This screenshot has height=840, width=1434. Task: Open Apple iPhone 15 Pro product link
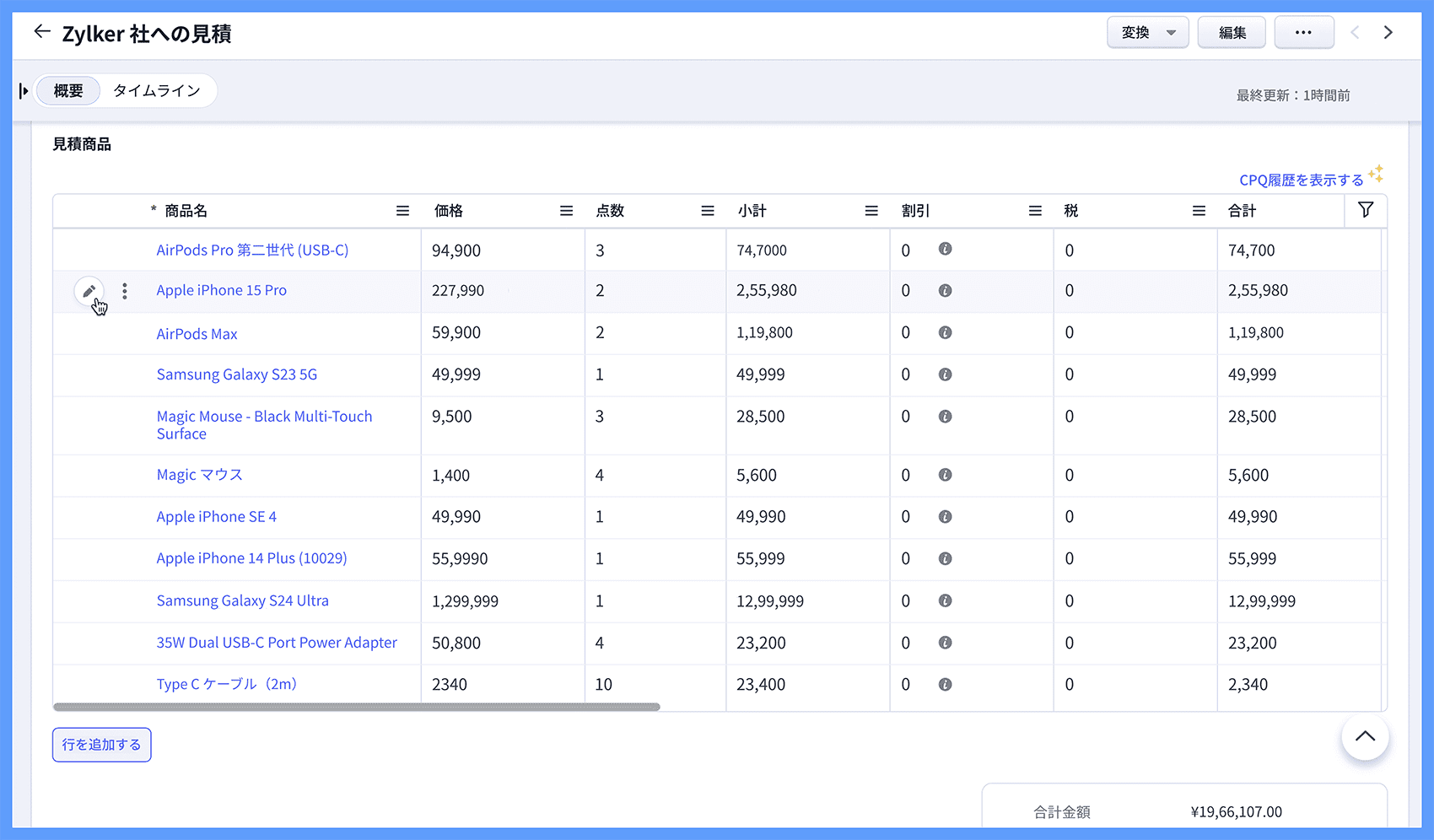tap(221, 290)
